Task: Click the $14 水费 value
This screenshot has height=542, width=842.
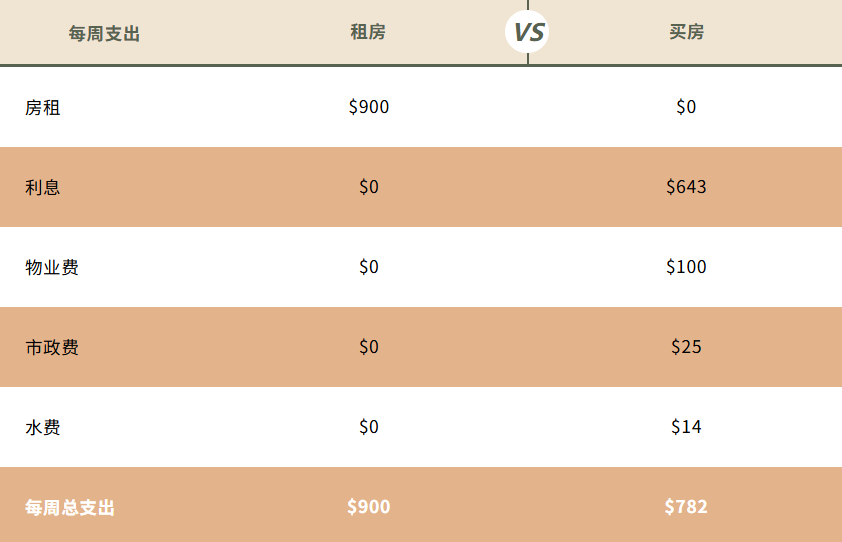Action: (686, 427)
